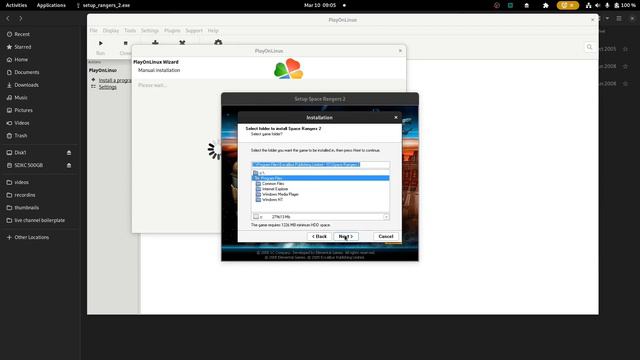Select the Internet Explorer folder

pos(275,189)
